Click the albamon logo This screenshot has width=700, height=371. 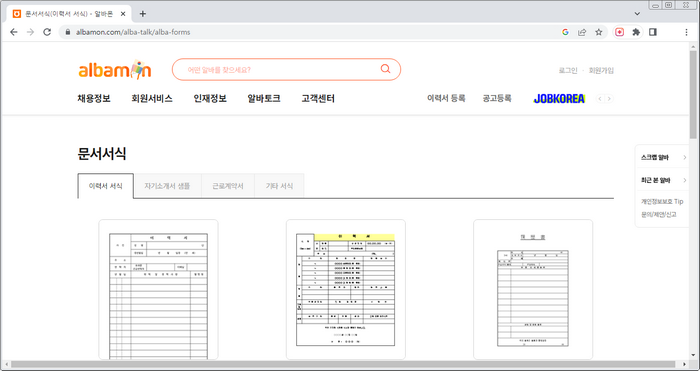(x=115, y=70)
